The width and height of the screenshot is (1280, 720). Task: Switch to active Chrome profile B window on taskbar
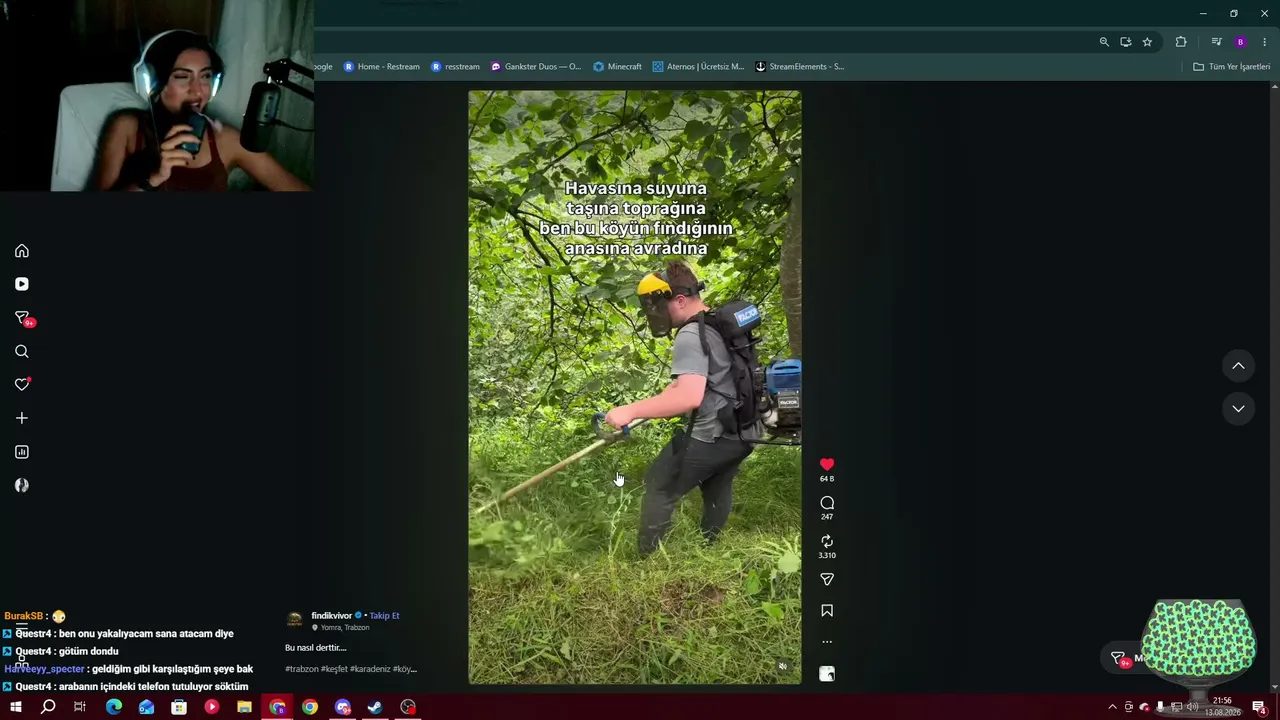[277, 707]
